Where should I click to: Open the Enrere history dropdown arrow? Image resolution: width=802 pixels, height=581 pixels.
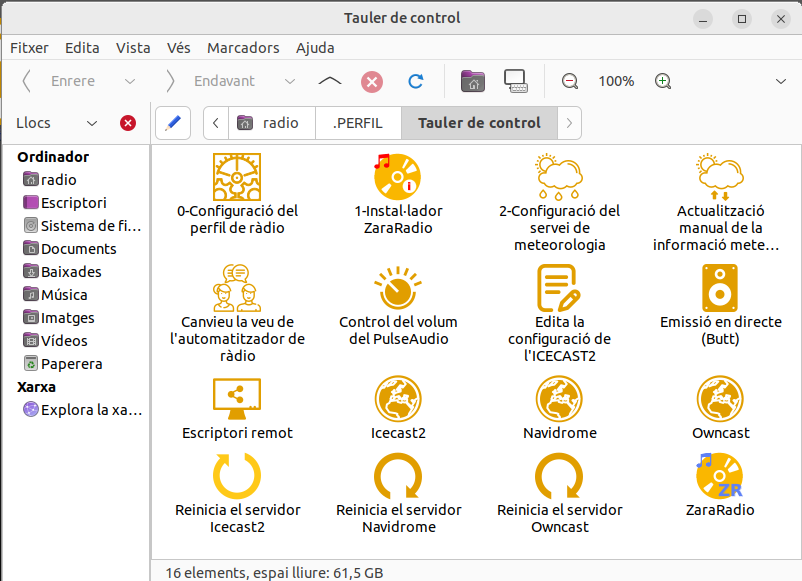pos(130,81)
